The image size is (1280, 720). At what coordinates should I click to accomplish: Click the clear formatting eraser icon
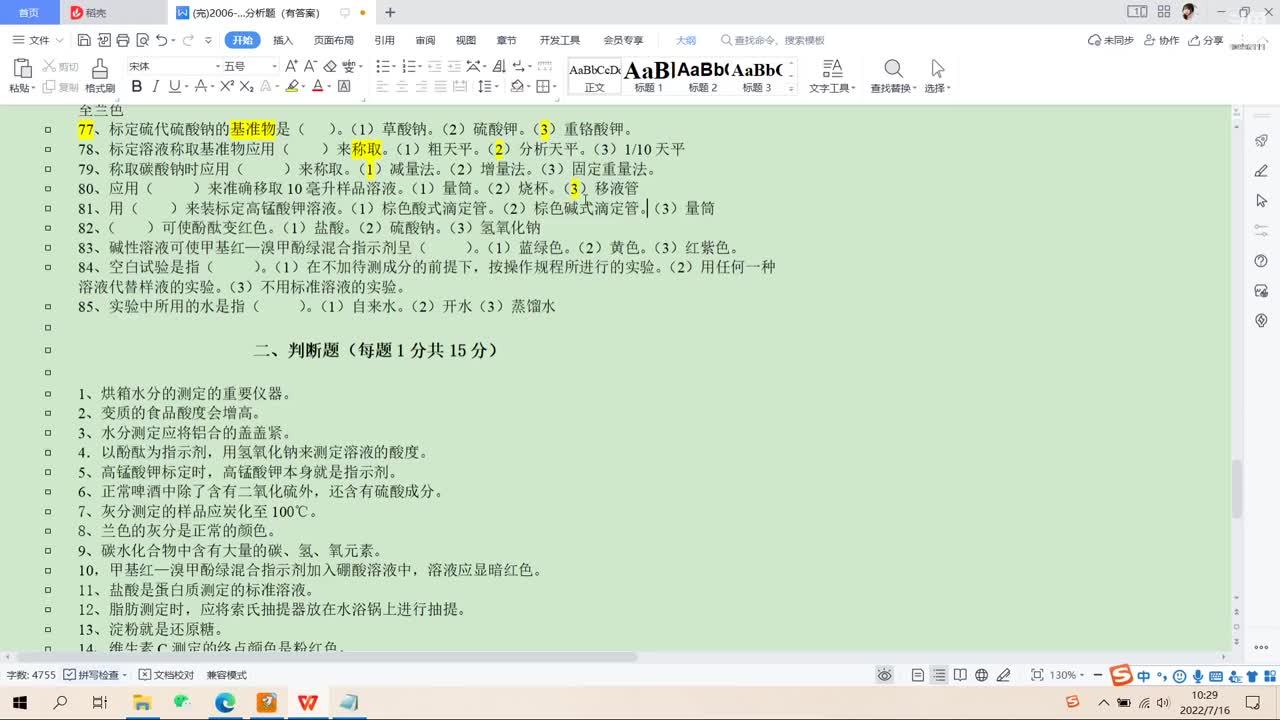pyautogui.click(x=331, y=66)
